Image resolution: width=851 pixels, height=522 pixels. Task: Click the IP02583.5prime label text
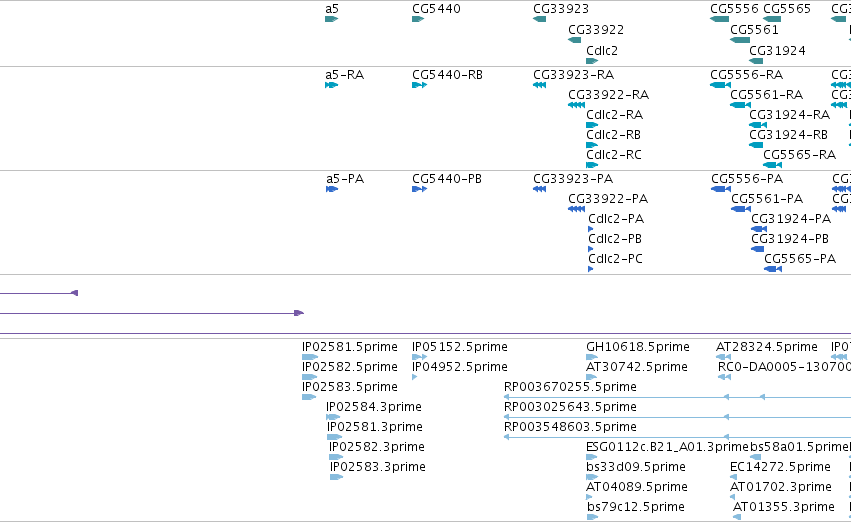click(x=350, y=387)
